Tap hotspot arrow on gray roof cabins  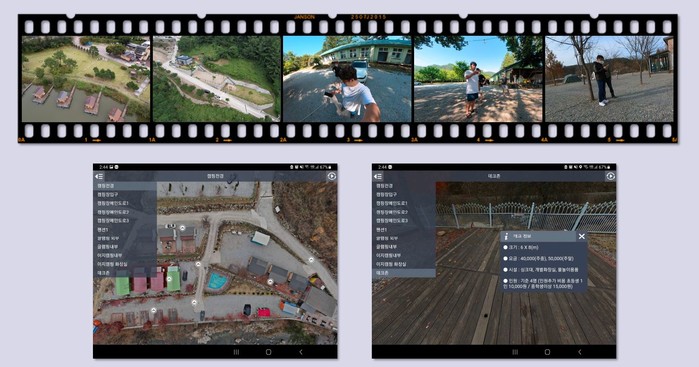click(x=270, y=282)
